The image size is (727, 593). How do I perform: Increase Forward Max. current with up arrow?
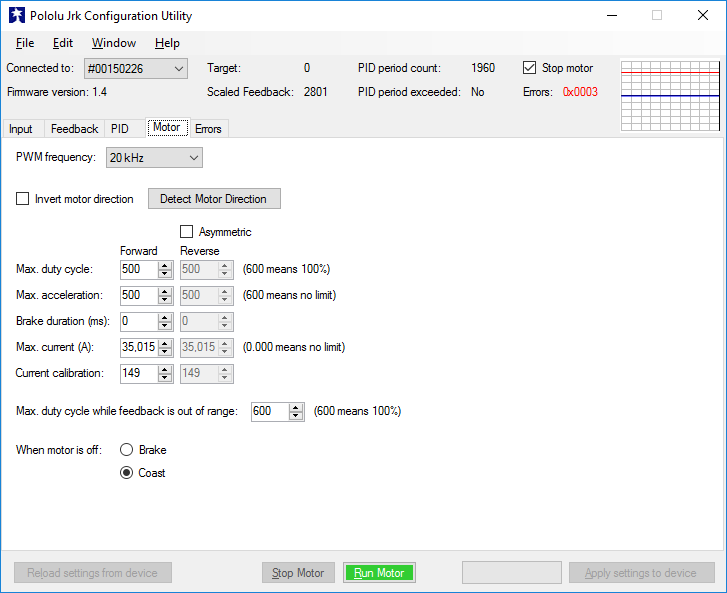pos(165,344)
